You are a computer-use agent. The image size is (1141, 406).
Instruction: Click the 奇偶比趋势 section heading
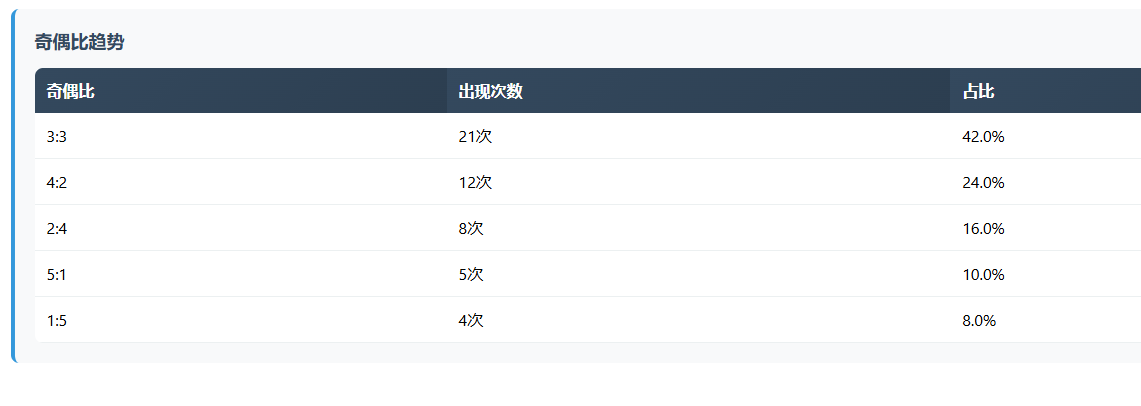[x=79, y=42]
